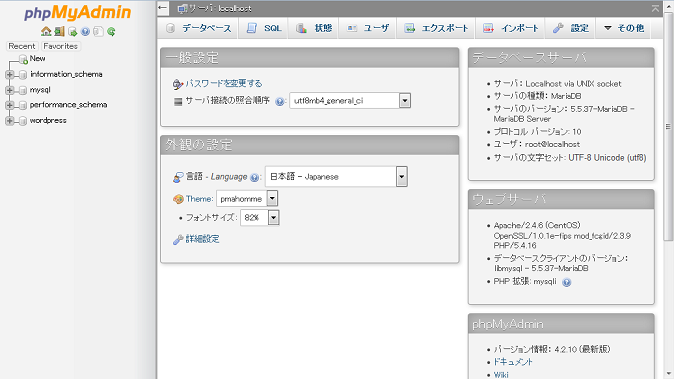This screenshot has width=674, height=379.
Task: Click the phpMyAdmin logo
Action: coord(77,12)
